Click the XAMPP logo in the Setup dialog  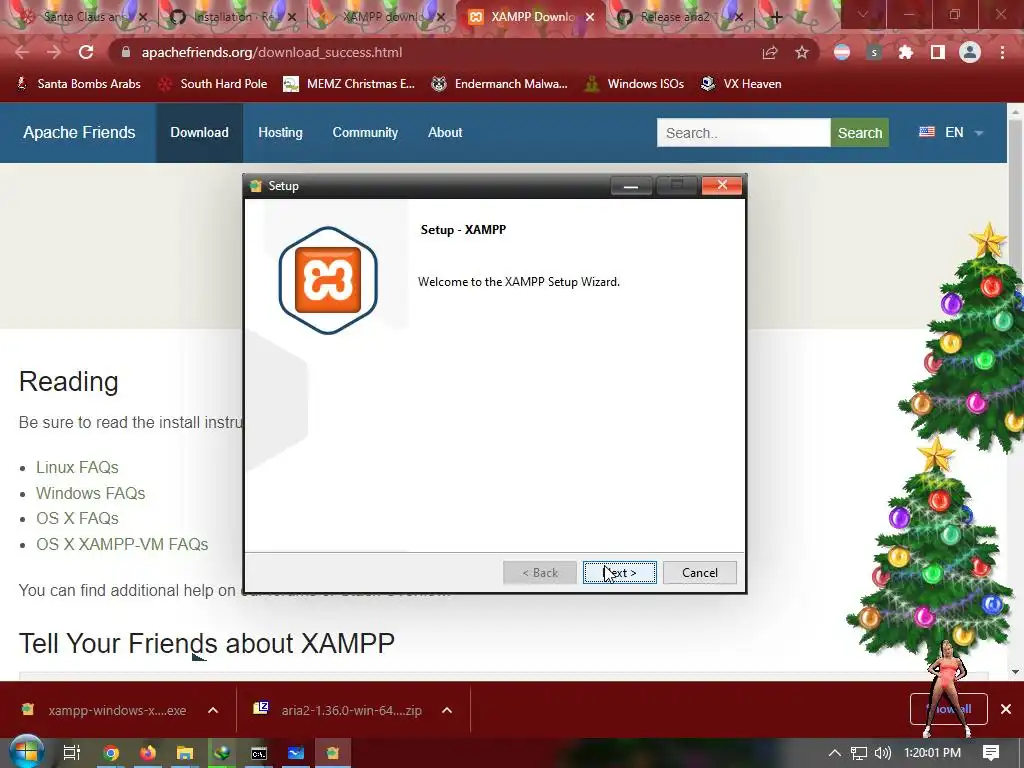pos(328,280)
